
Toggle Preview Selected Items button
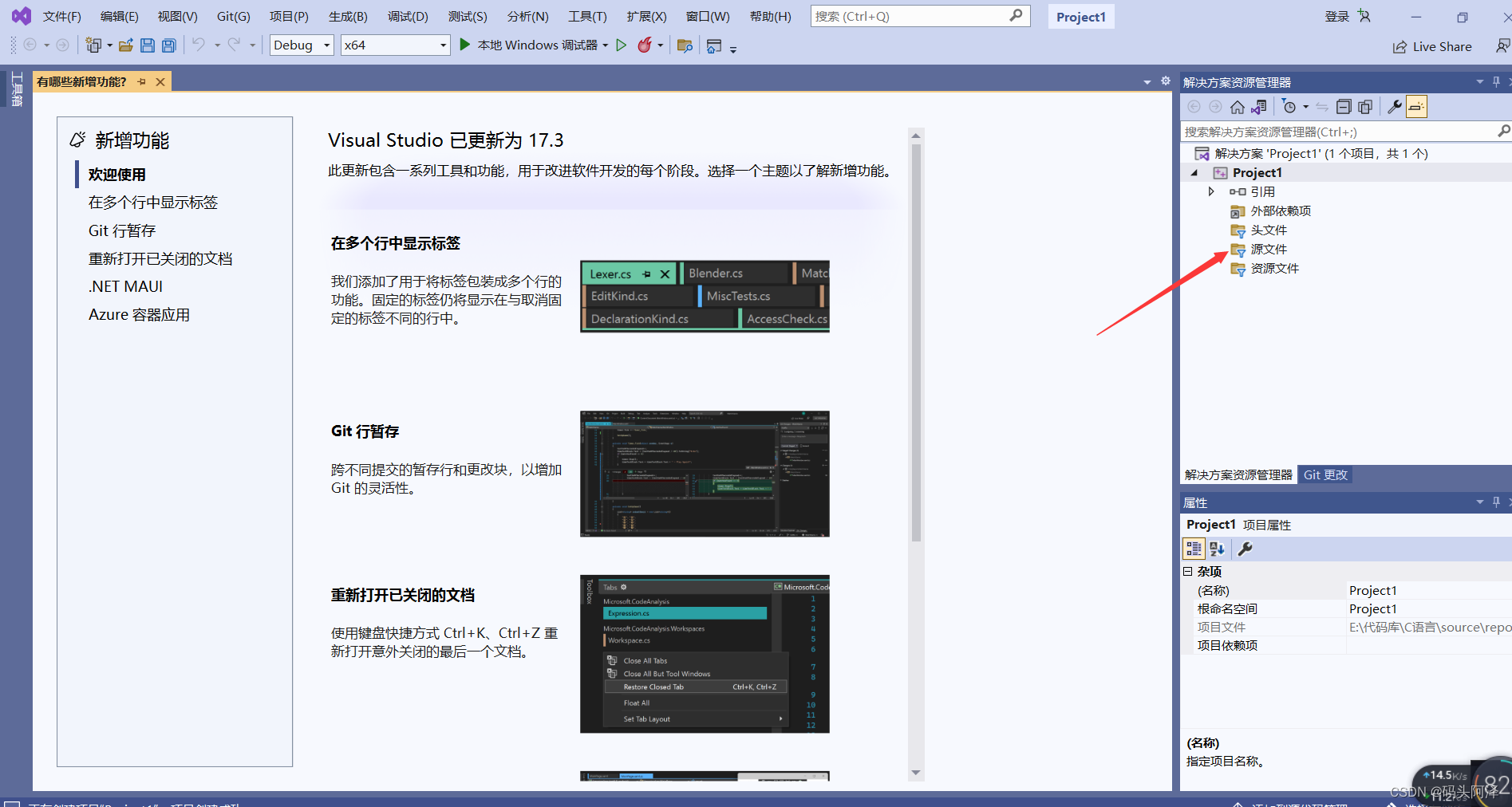1416,107
